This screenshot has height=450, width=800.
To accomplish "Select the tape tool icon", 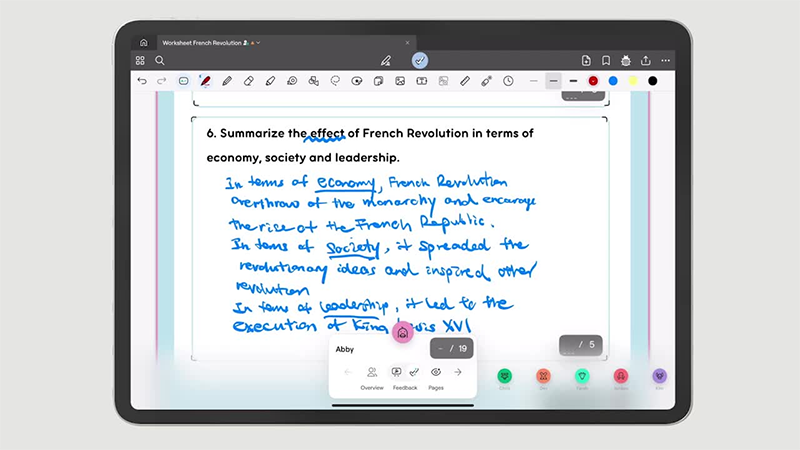I will (x=292, y=81).
